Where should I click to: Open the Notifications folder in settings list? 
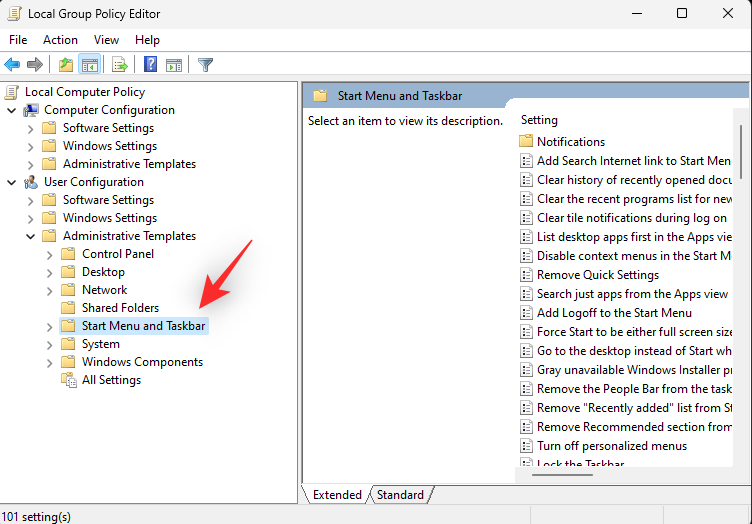coord(571,141)
